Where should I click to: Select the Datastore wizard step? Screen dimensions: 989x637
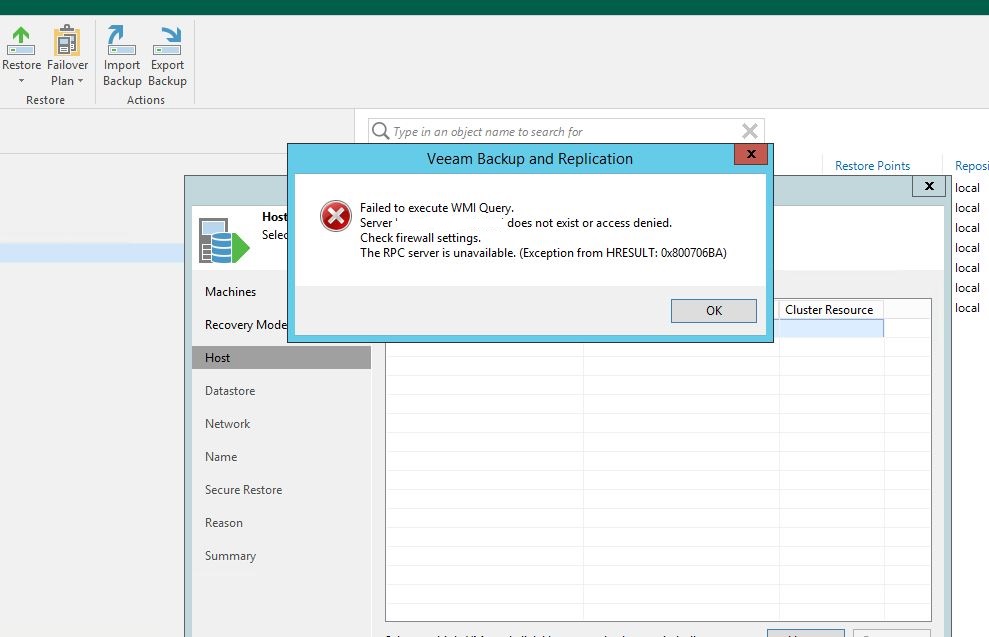tap(230, 391)
